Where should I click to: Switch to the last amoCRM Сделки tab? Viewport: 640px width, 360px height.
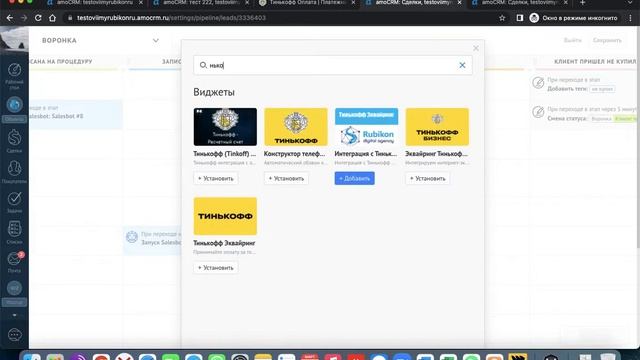(520, 3)
